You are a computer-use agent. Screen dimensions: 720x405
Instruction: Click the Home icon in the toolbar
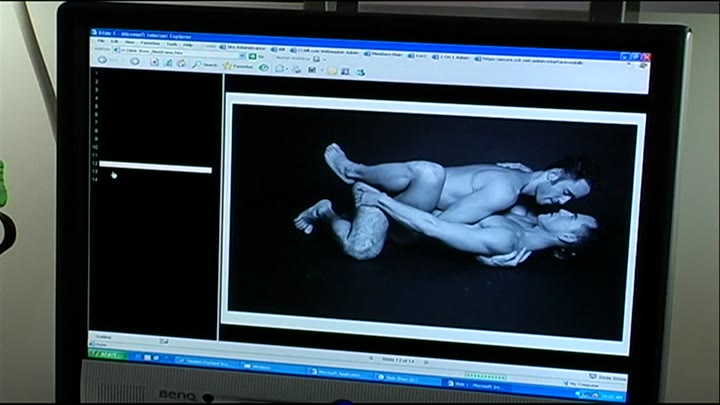pyautogui.click(x=181, y=63)
